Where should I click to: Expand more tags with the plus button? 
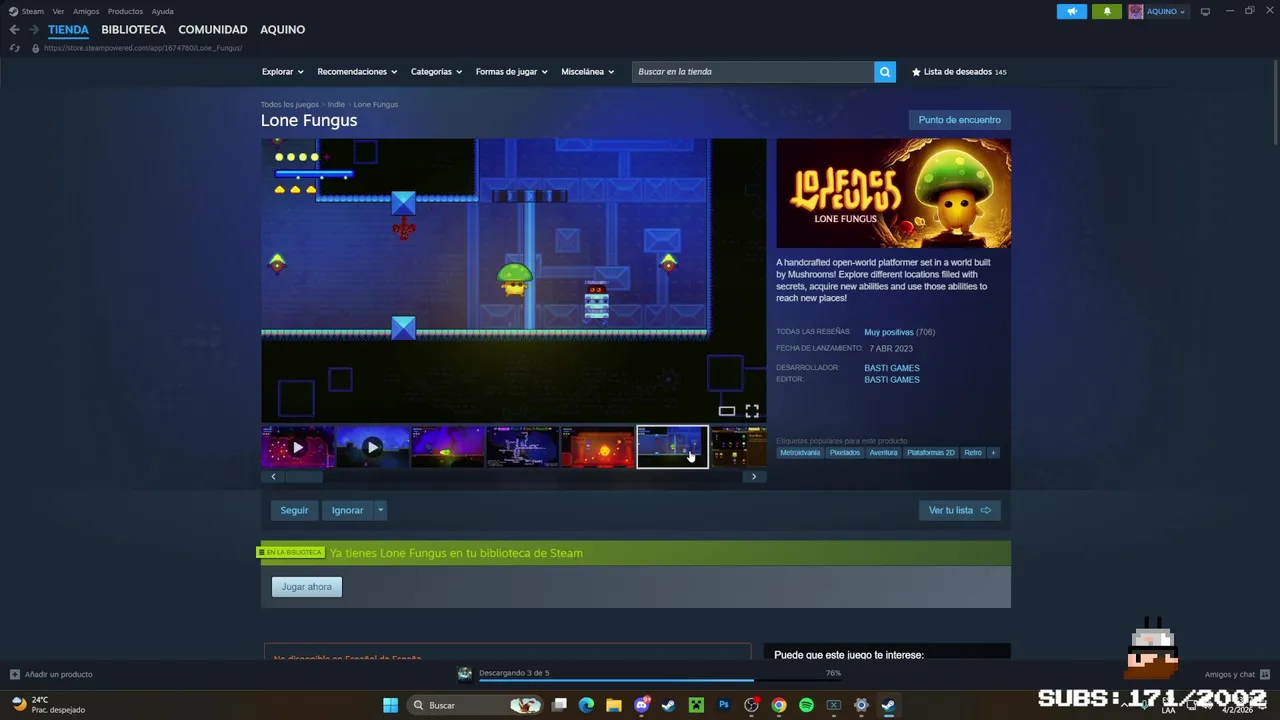[993, 453]
